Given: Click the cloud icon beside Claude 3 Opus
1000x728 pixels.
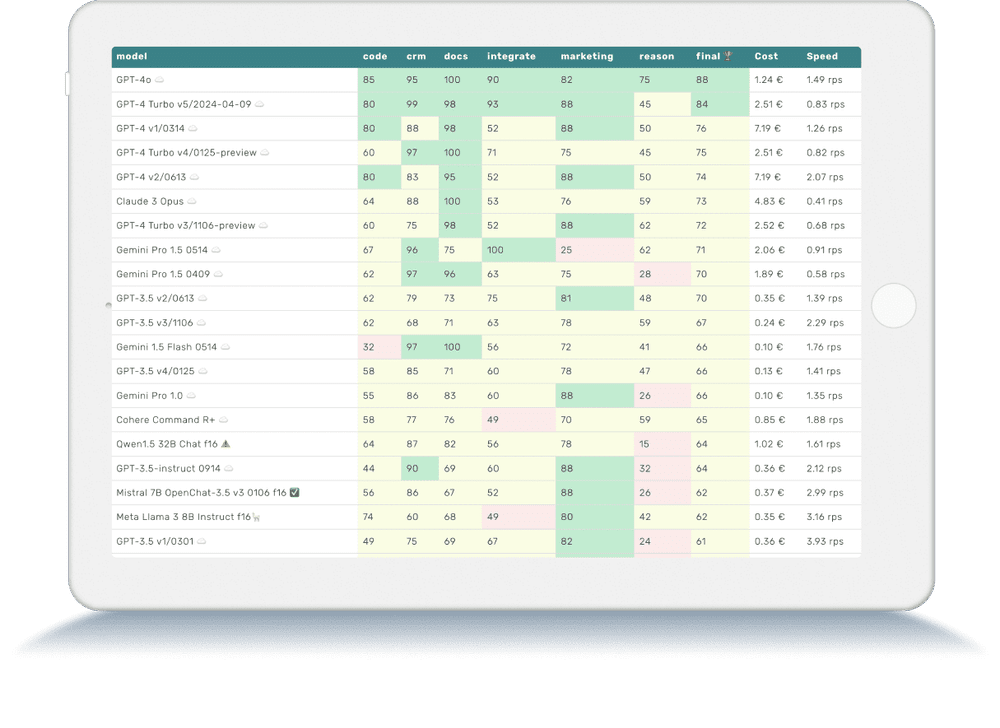Looking at the screenshot, I should pyautogui.click(x=190, y=201).
